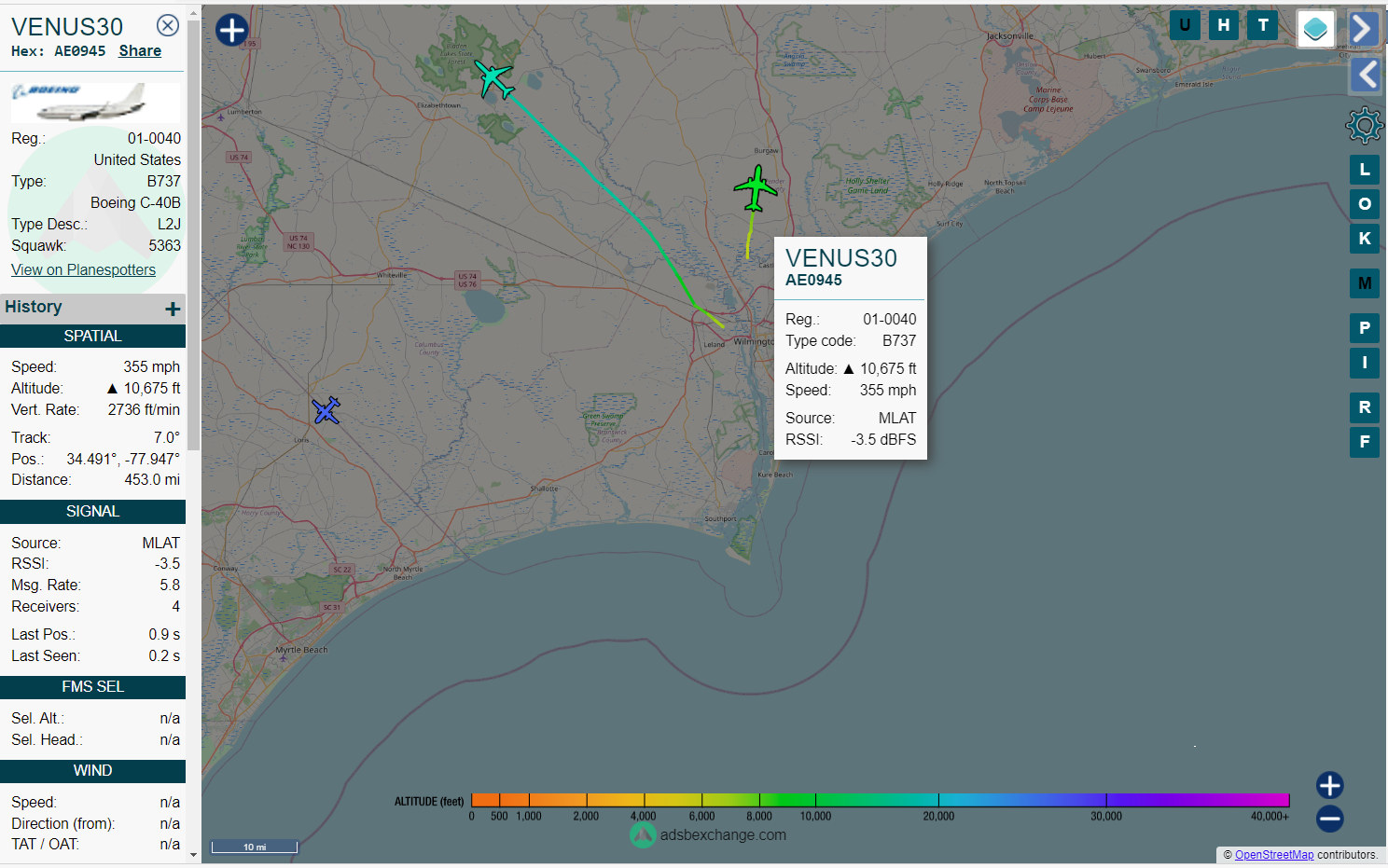Toggle the U map button
Screen dimensions: 1388x868
[x=1185, y=25]
